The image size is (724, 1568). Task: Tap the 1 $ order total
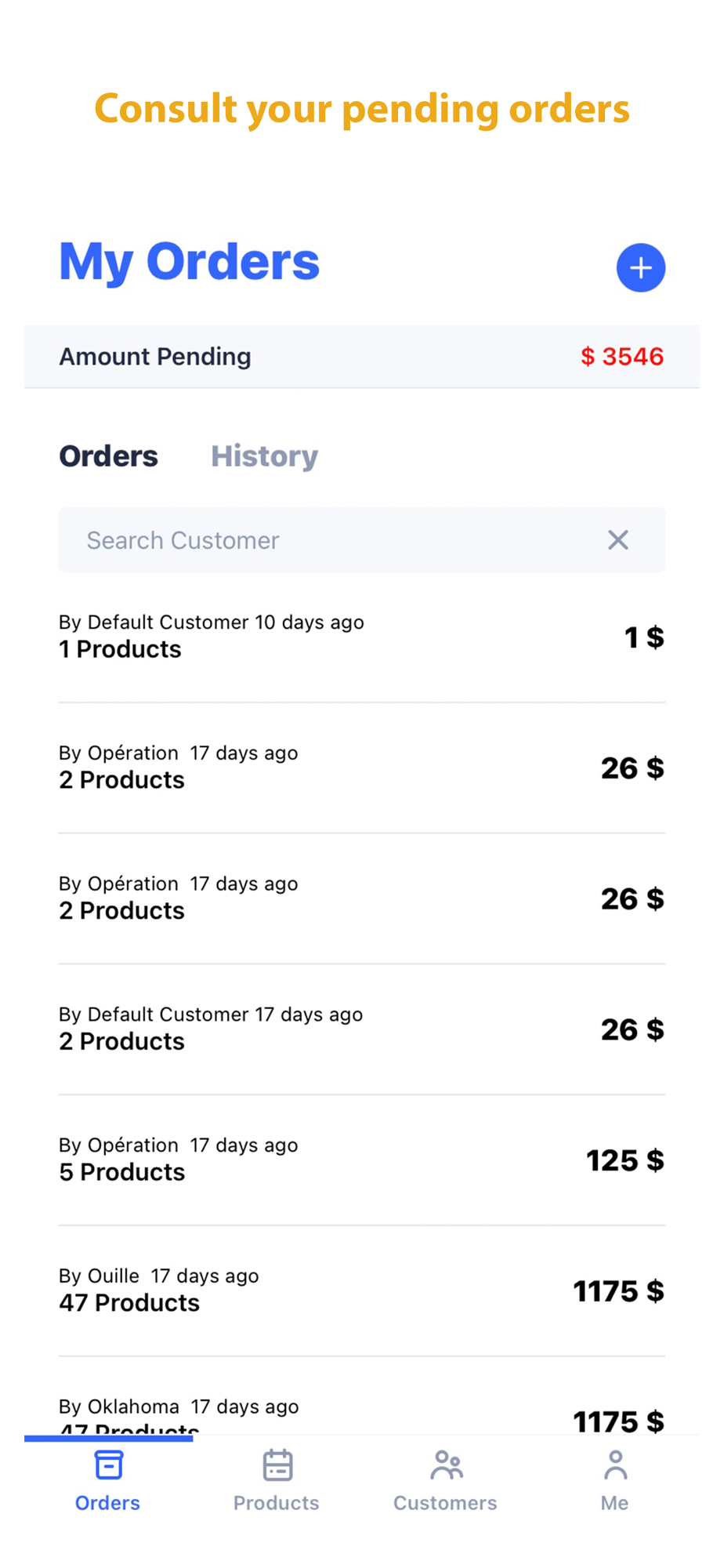click(x=643, y=637)
